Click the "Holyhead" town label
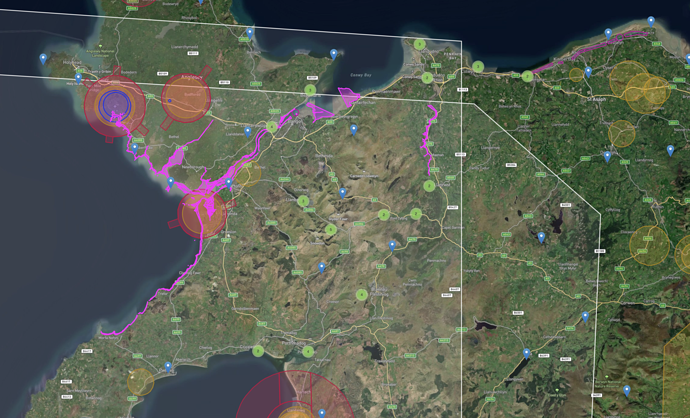 71,63
